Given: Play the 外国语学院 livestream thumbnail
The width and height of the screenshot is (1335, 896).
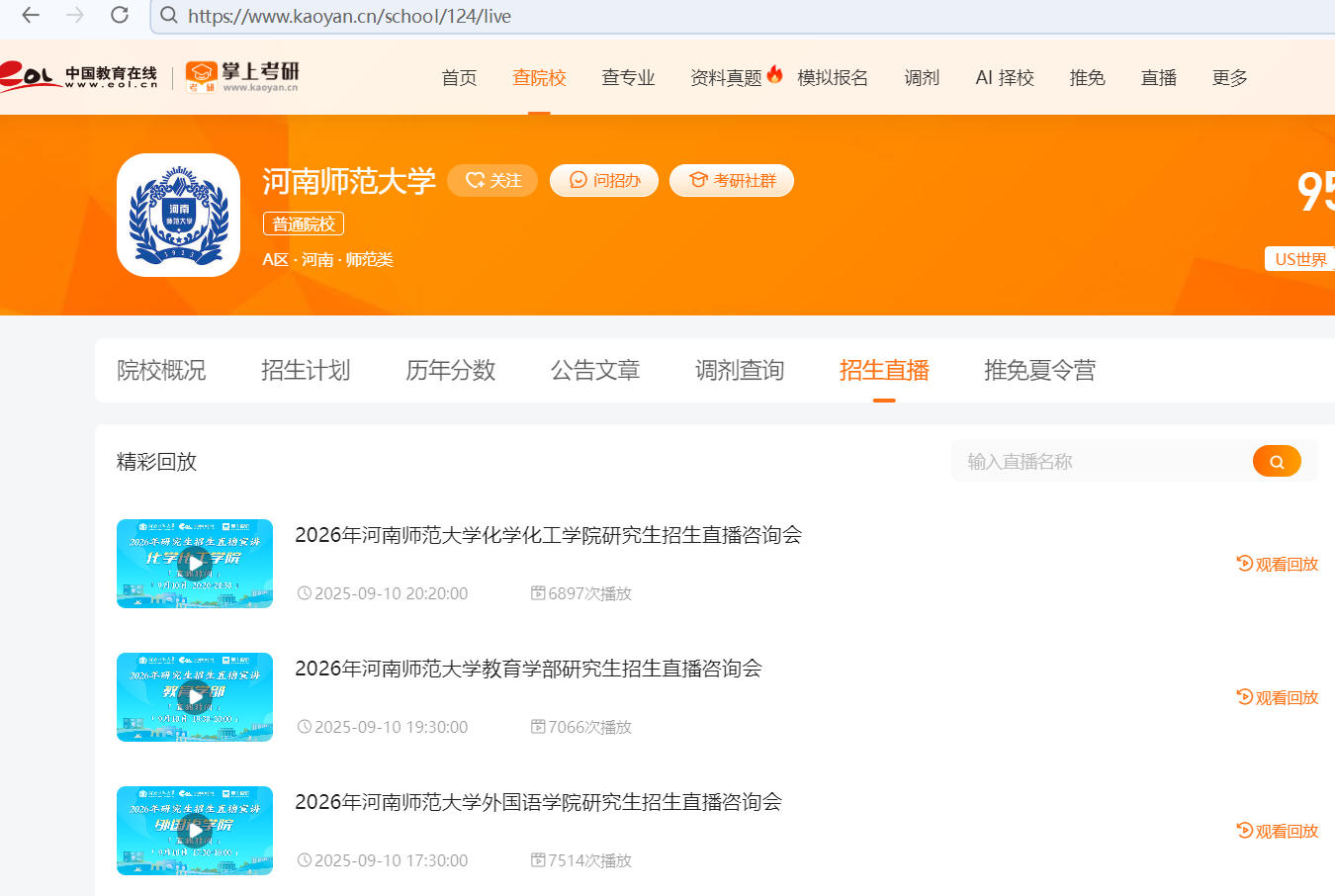Looking at the screenshot, I should pyautogui.click(x=195, y=831).
